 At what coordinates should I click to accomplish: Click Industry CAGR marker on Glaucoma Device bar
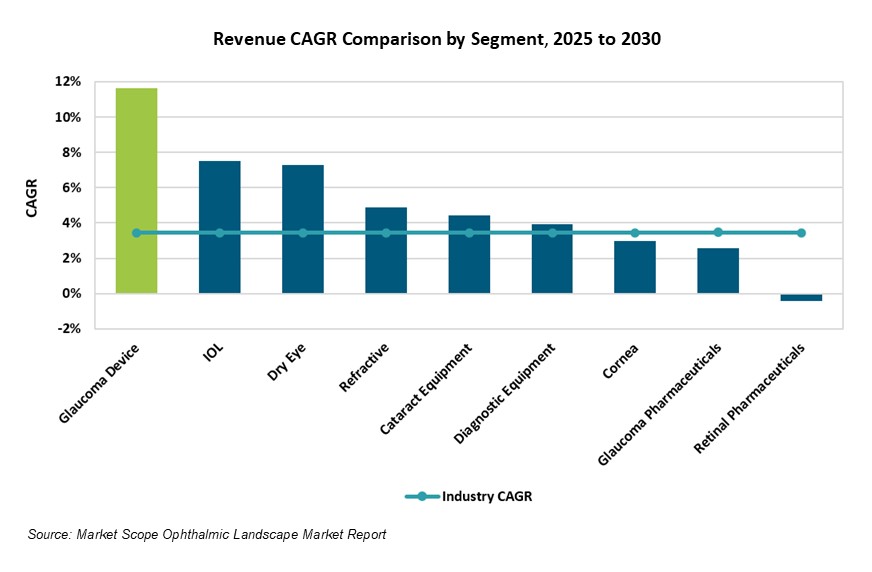(136, 233)
